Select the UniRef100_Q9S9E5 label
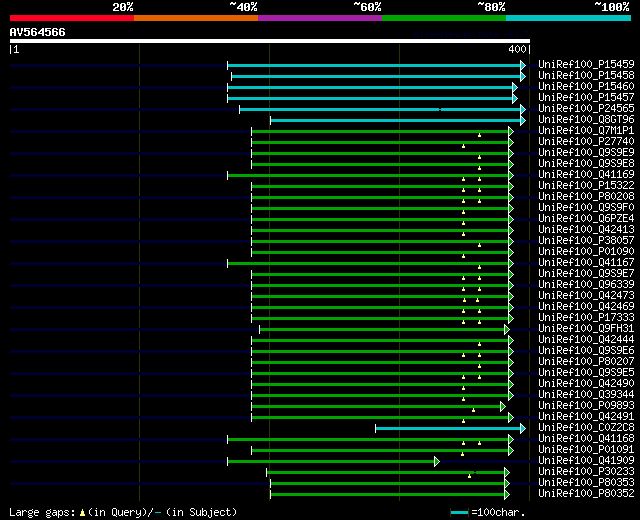This screenshot has width=640, height=520. pyautogui.click(x=586, y=373)
